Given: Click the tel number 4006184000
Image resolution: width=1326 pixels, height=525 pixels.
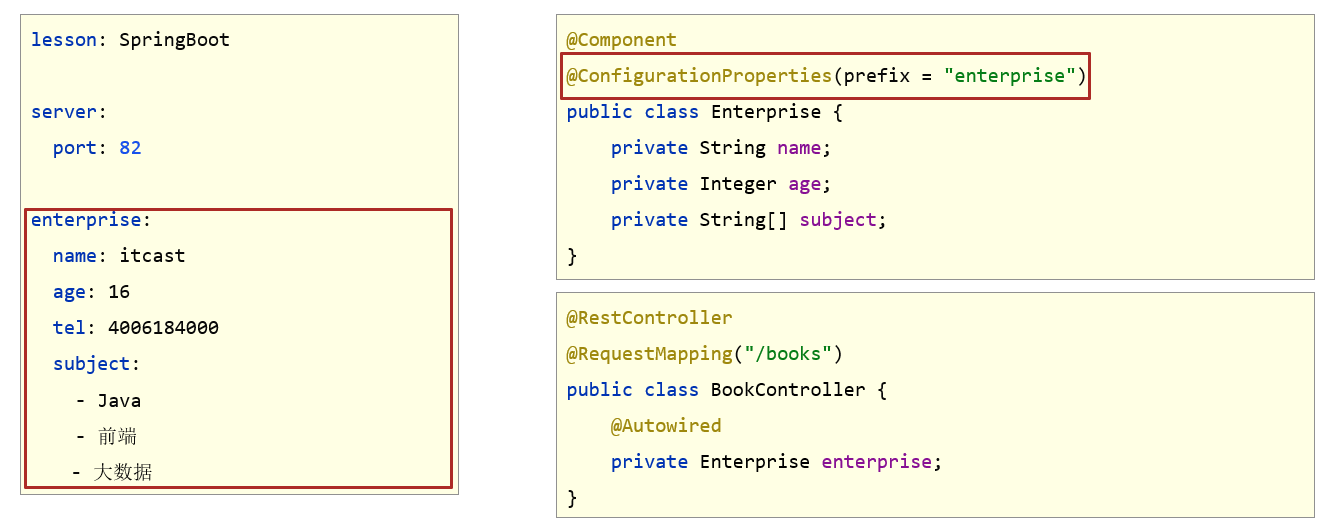Looking at the screenshot, I should (x=163, y=328).
